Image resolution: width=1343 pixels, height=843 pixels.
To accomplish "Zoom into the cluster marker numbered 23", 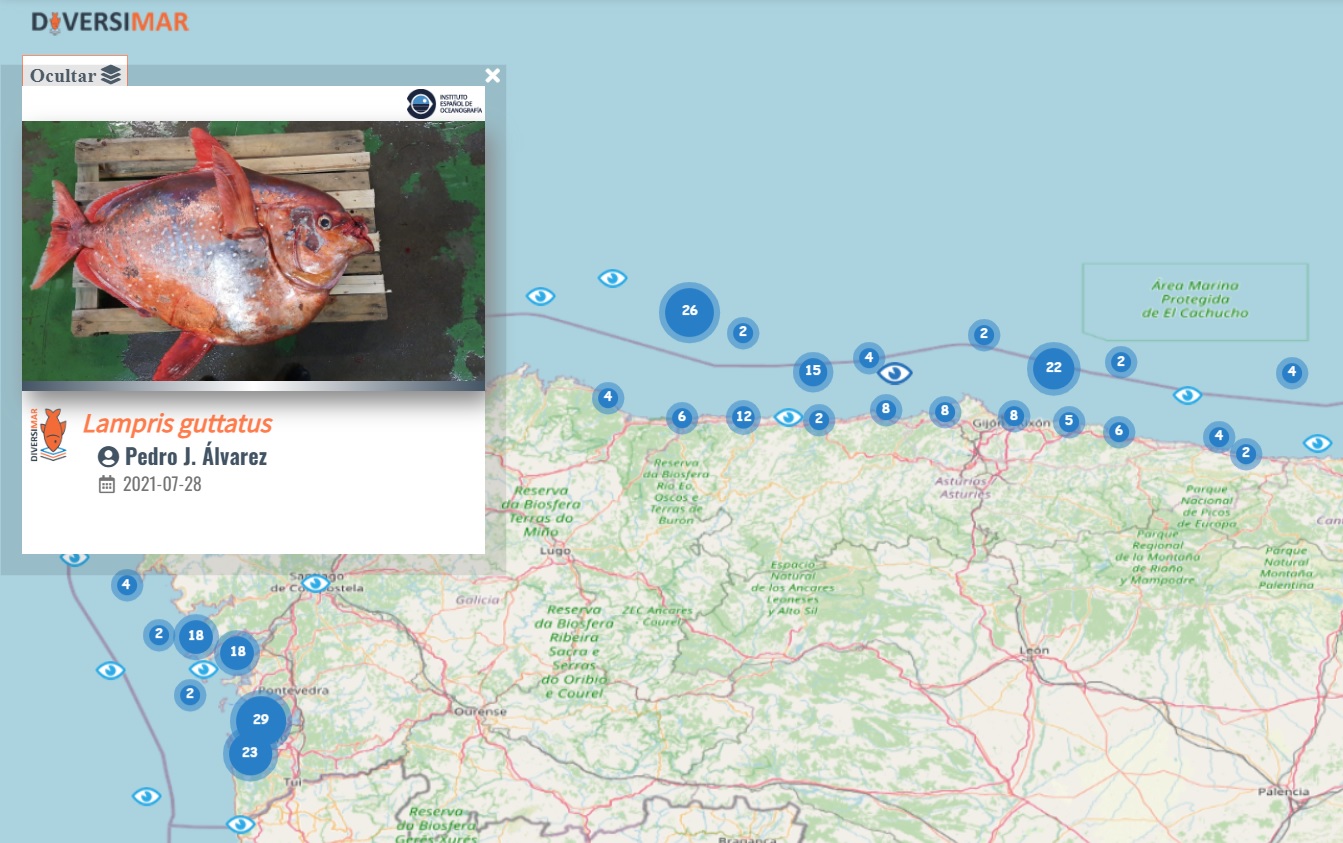I will coord(249,753).
